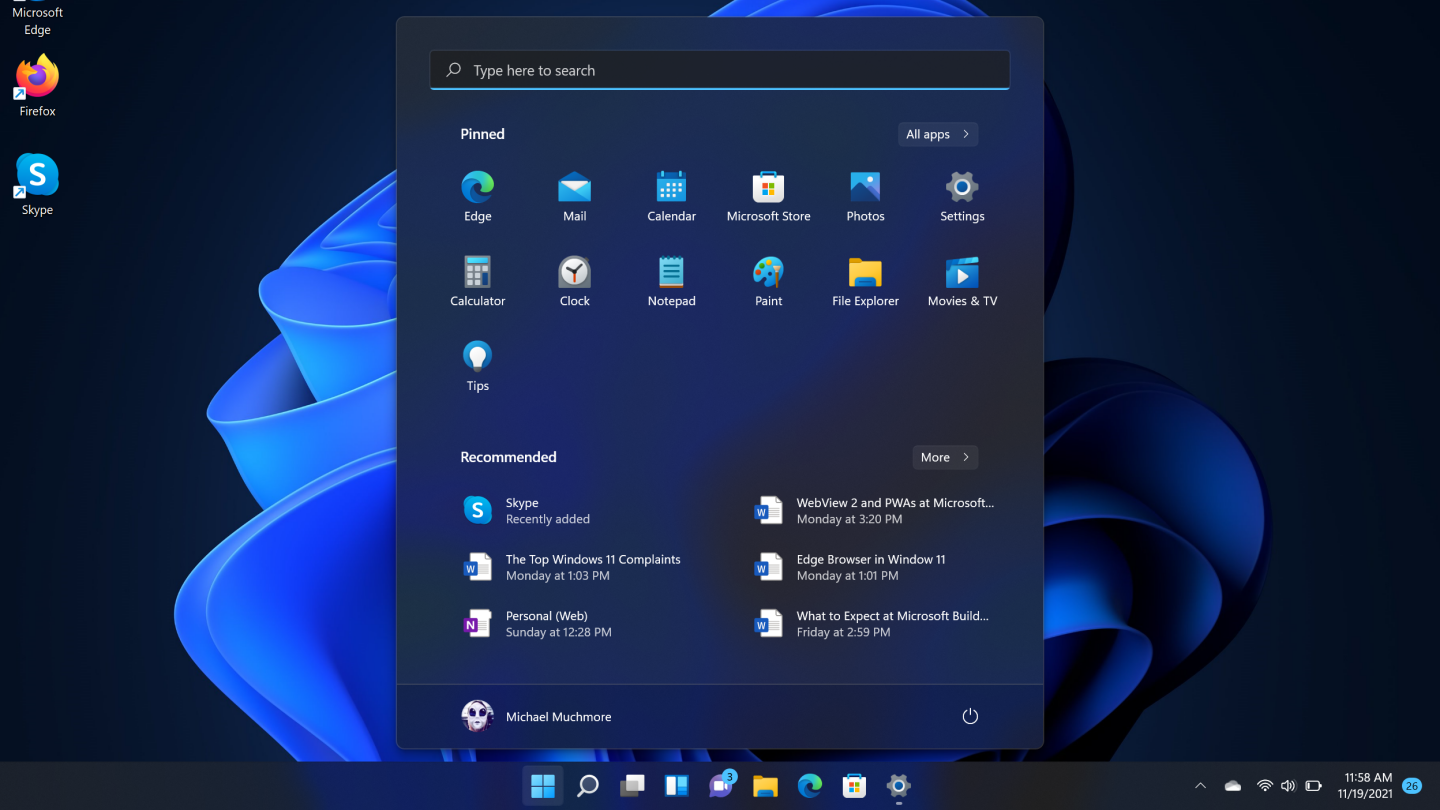Expand More recommended items
The height and width of the screenshot is (810, 1440).
point(944,457)
